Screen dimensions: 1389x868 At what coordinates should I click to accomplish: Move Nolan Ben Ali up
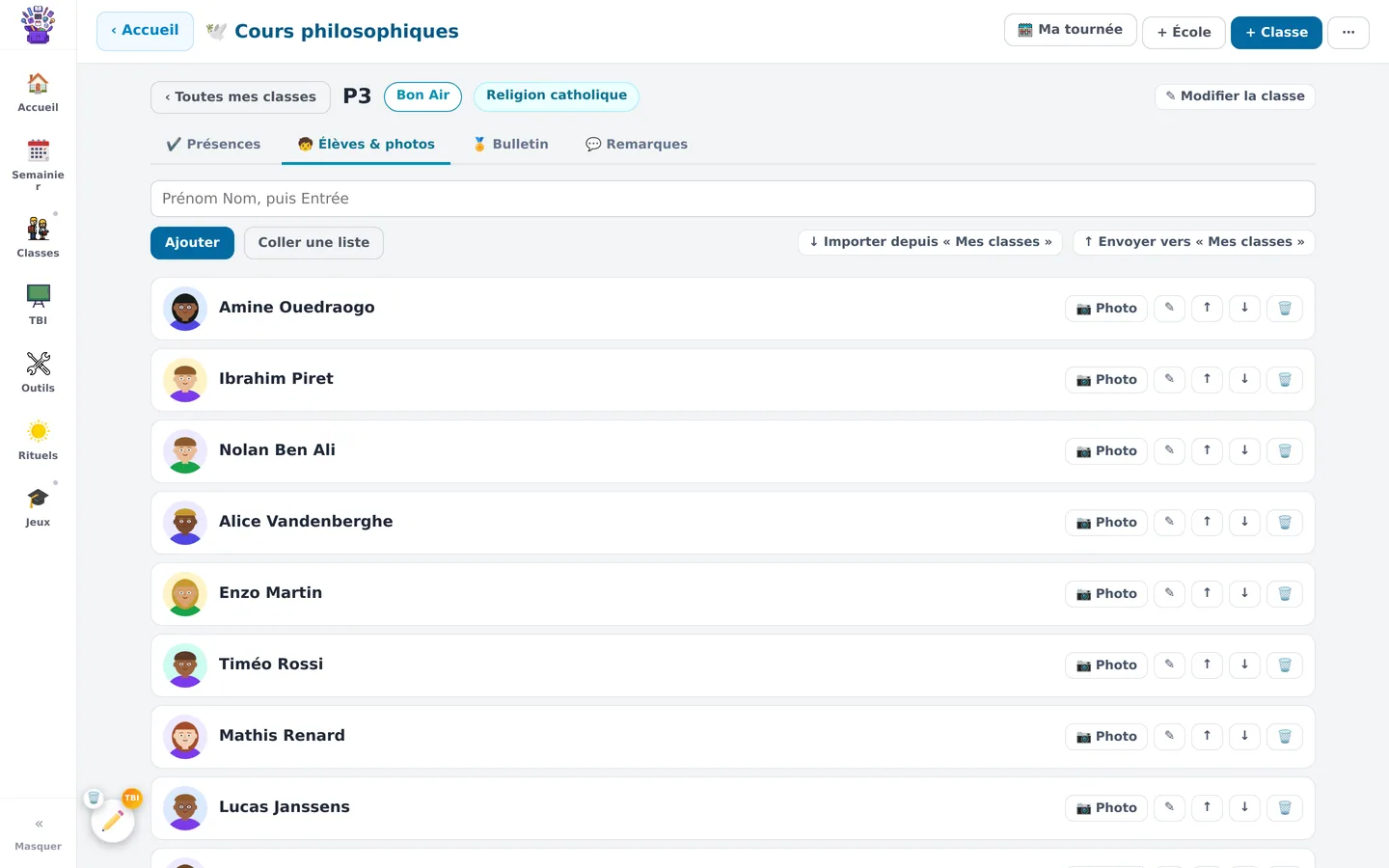tap(1207, 451)
